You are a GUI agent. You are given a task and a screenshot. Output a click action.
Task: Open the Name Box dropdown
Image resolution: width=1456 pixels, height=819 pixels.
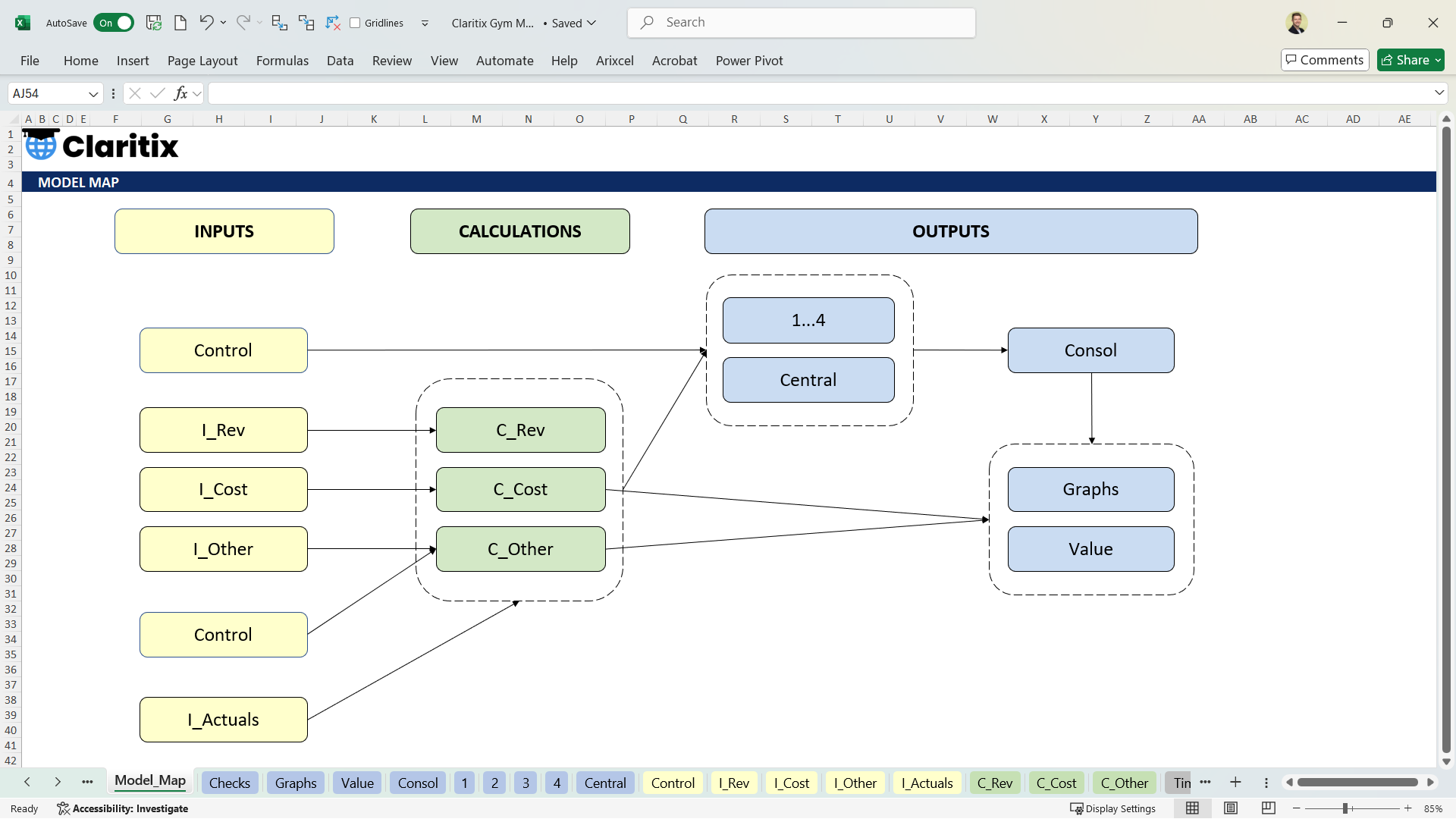93,93
